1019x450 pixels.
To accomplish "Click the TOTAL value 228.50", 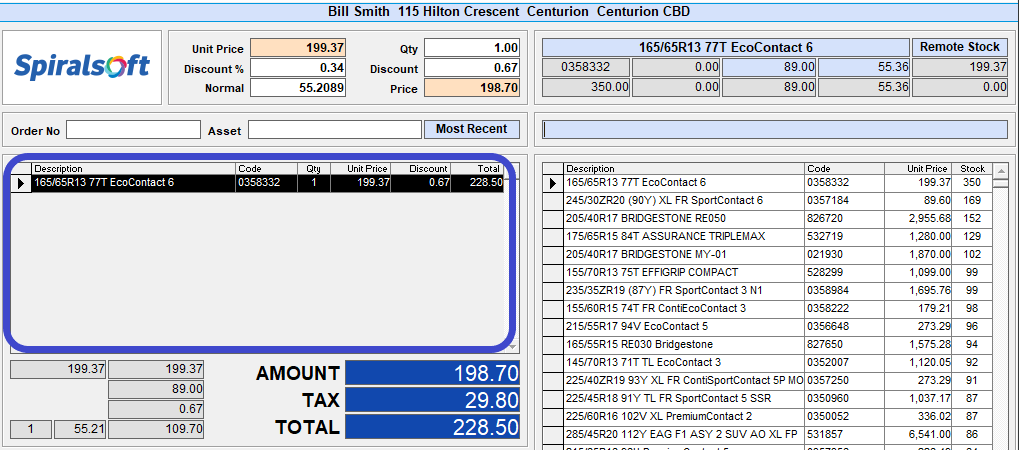I will point(433,427).
